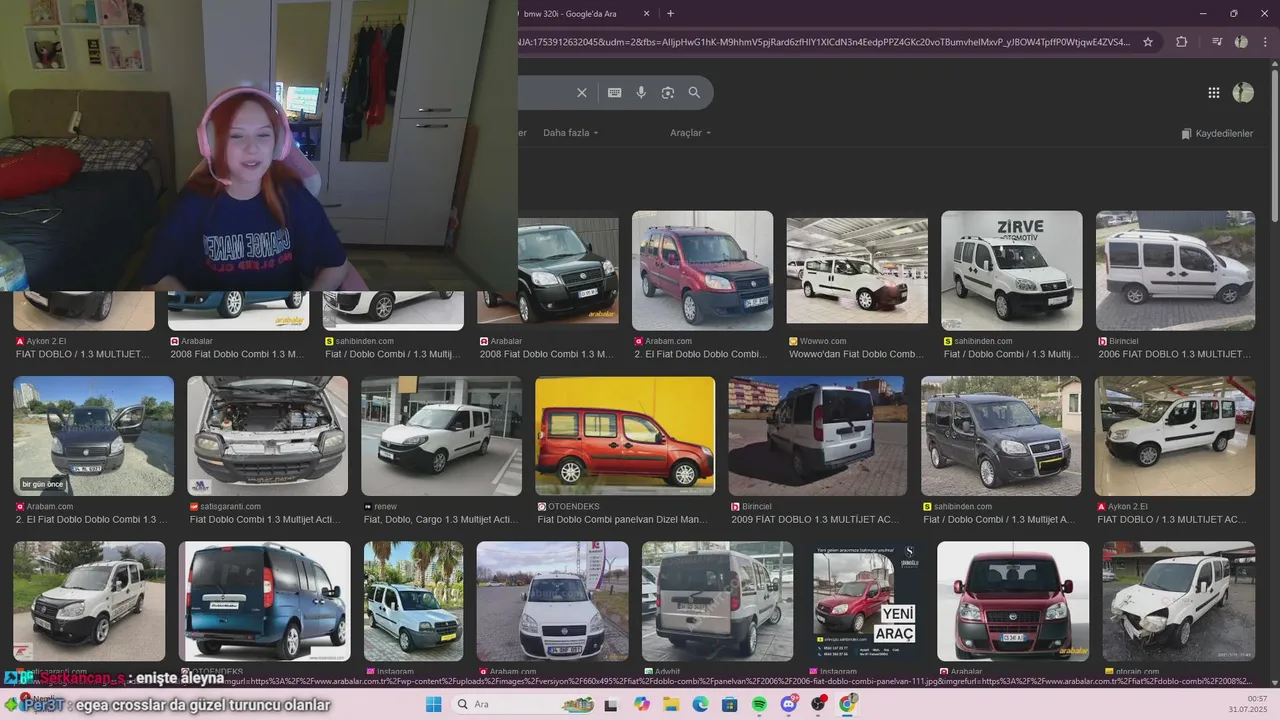Click the '2006 FIAT DOBLO 1.3 MULTIJET...' link
The height and width of the screenshot is (720, 1280).
tap(1174, 354)
